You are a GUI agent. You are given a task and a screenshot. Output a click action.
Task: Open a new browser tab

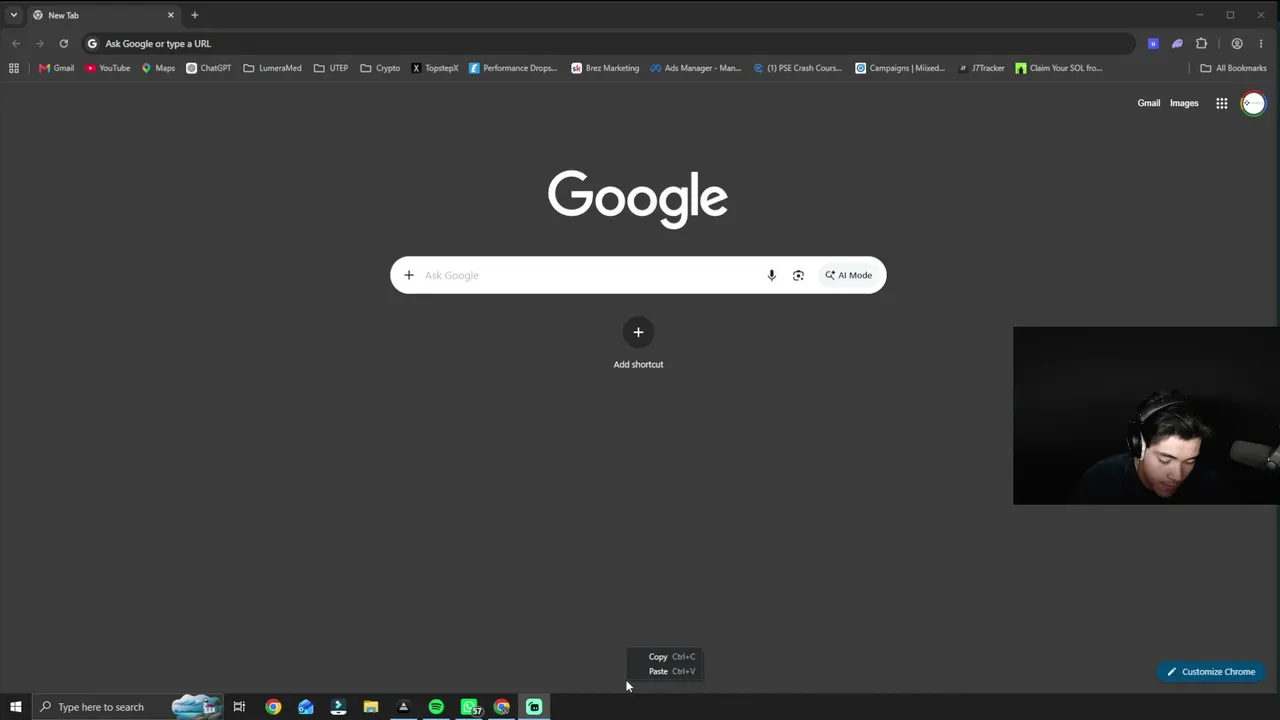(x=194, y=15)
